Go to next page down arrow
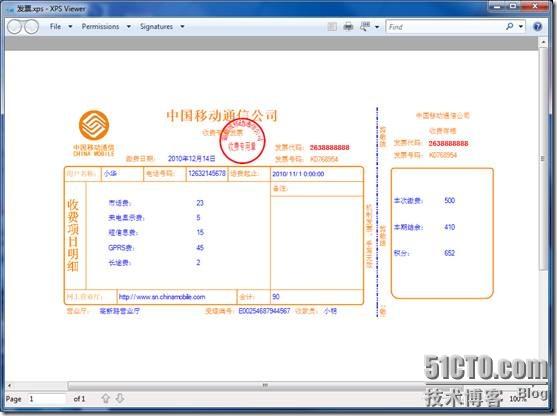 coord(120,398)
